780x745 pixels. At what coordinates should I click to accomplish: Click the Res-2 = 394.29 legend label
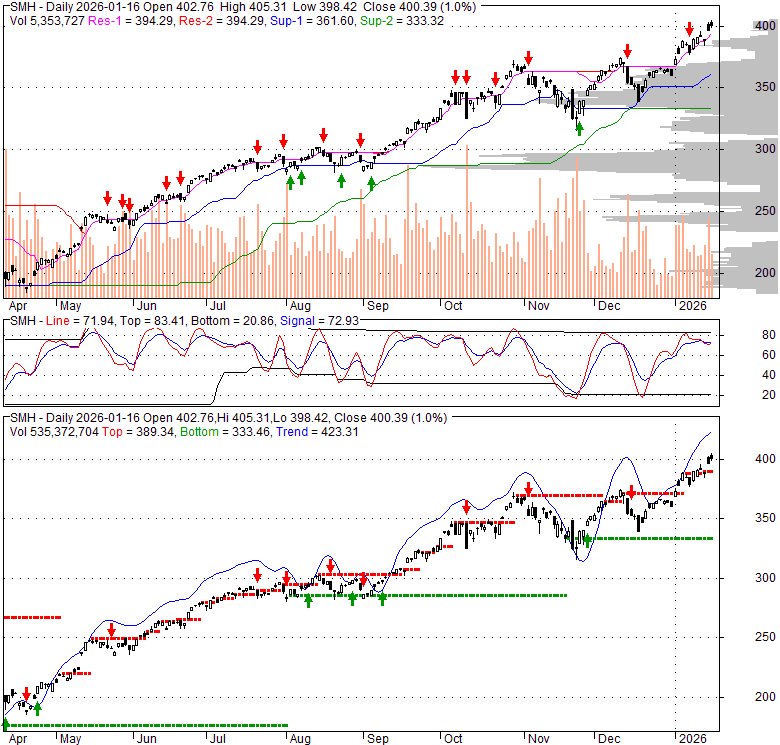point(222,21)
